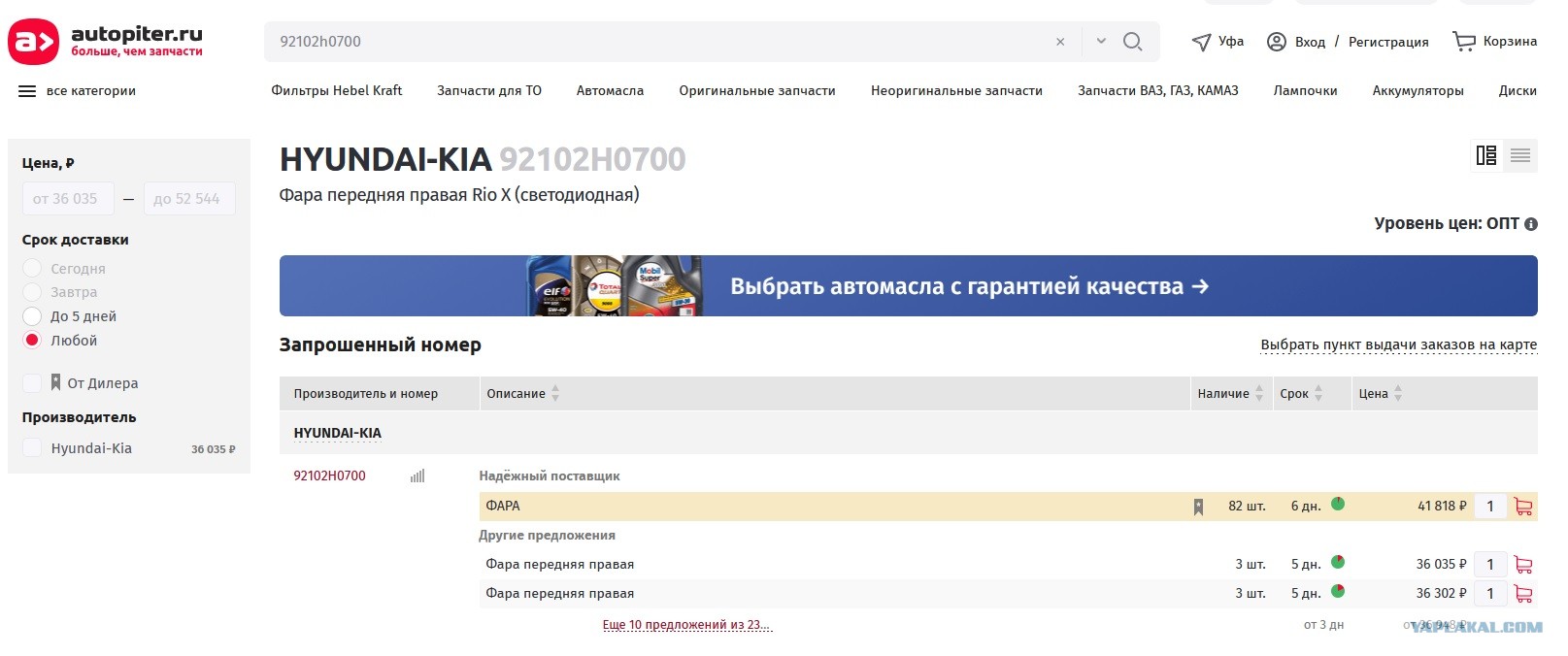The image size is (1568, 656).
Task: Set minimum price field от 36 035
Action: click(68, 199)
